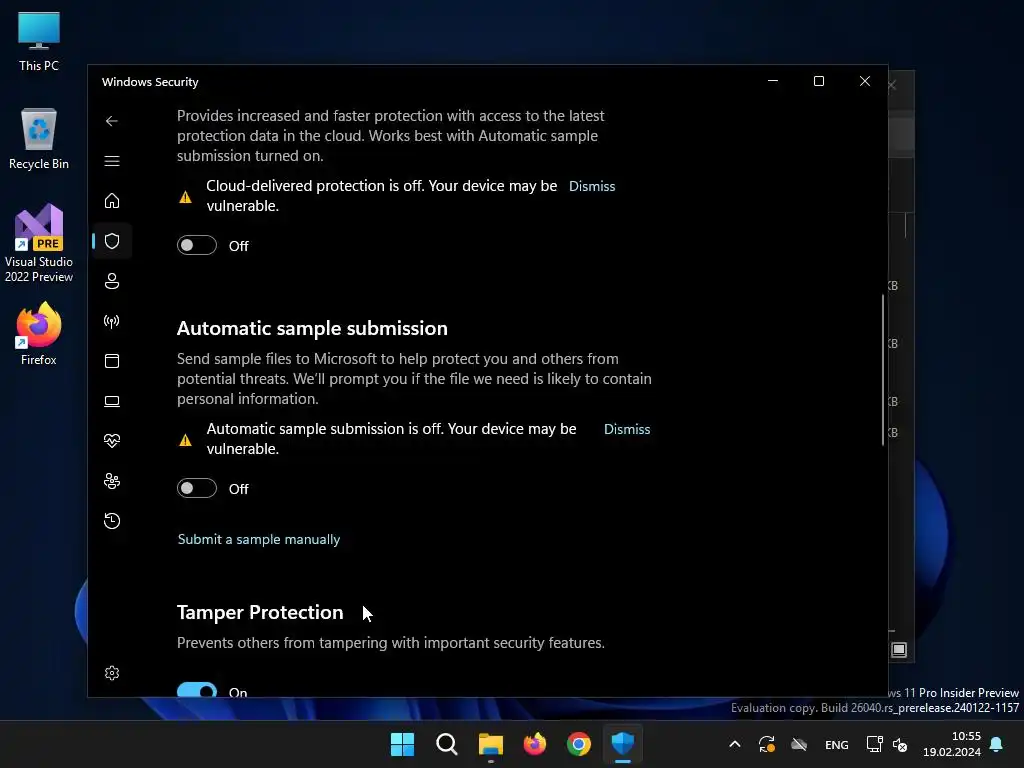Minimize the Windows Security window

(x=773, y=81)
